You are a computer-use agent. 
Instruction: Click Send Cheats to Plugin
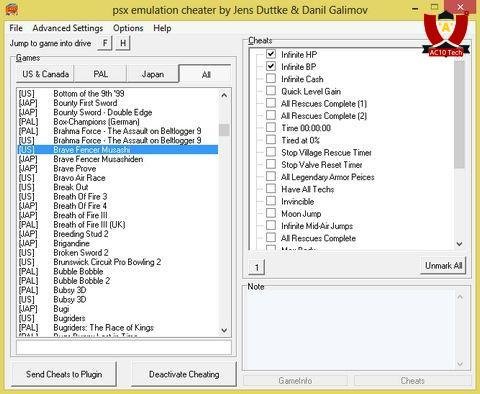tap(64, 374)
